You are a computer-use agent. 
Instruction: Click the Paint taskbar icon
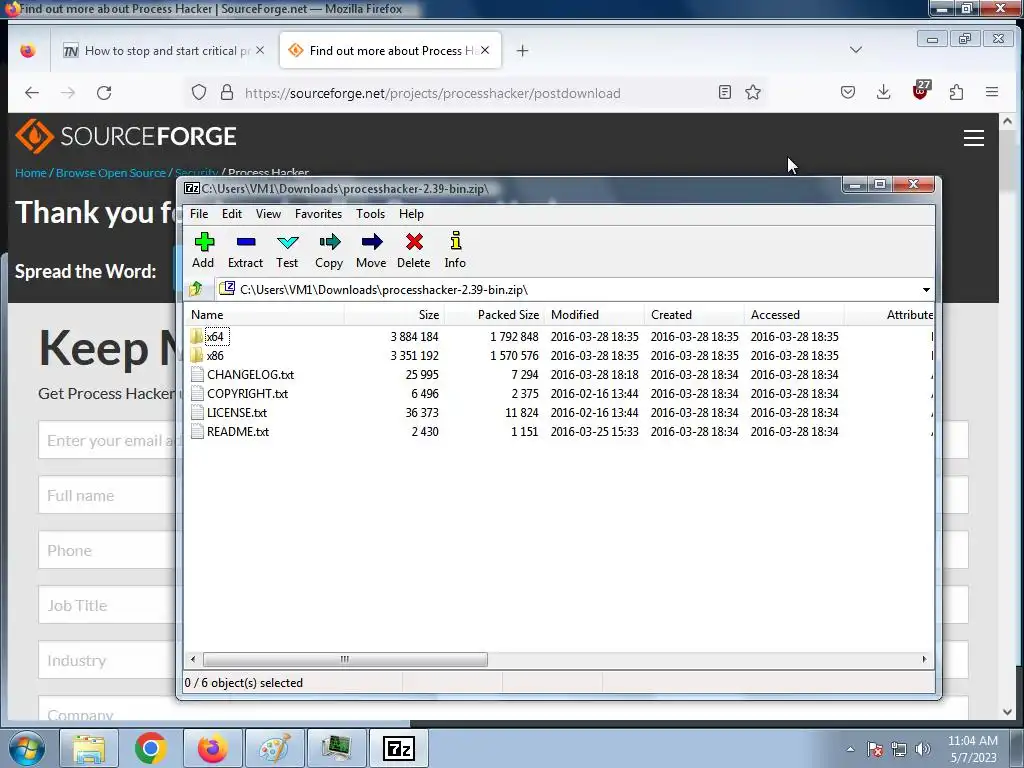[275, 748]
